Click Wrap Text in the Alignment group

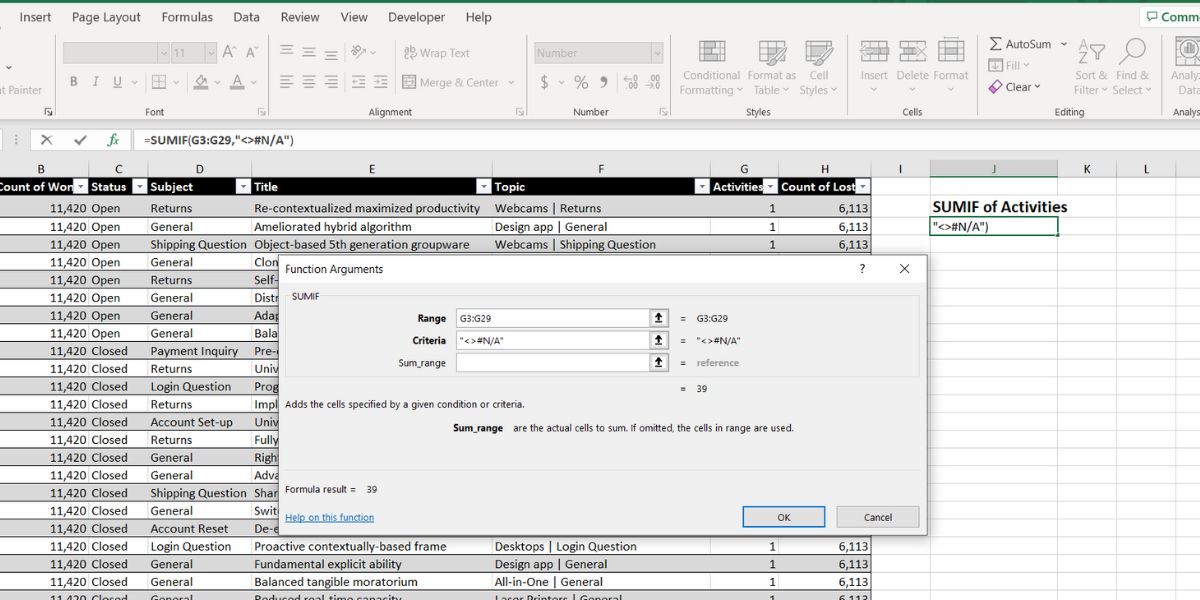(437, 53)
